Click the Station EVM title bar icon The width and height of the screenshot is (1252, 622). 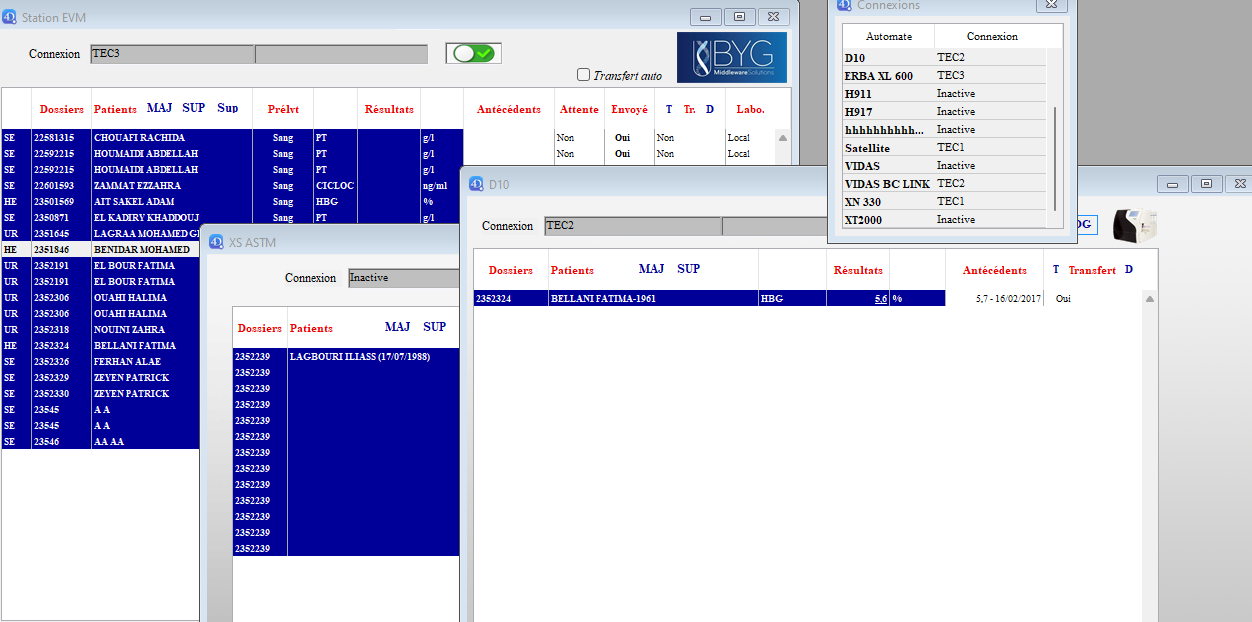[10, 17]
